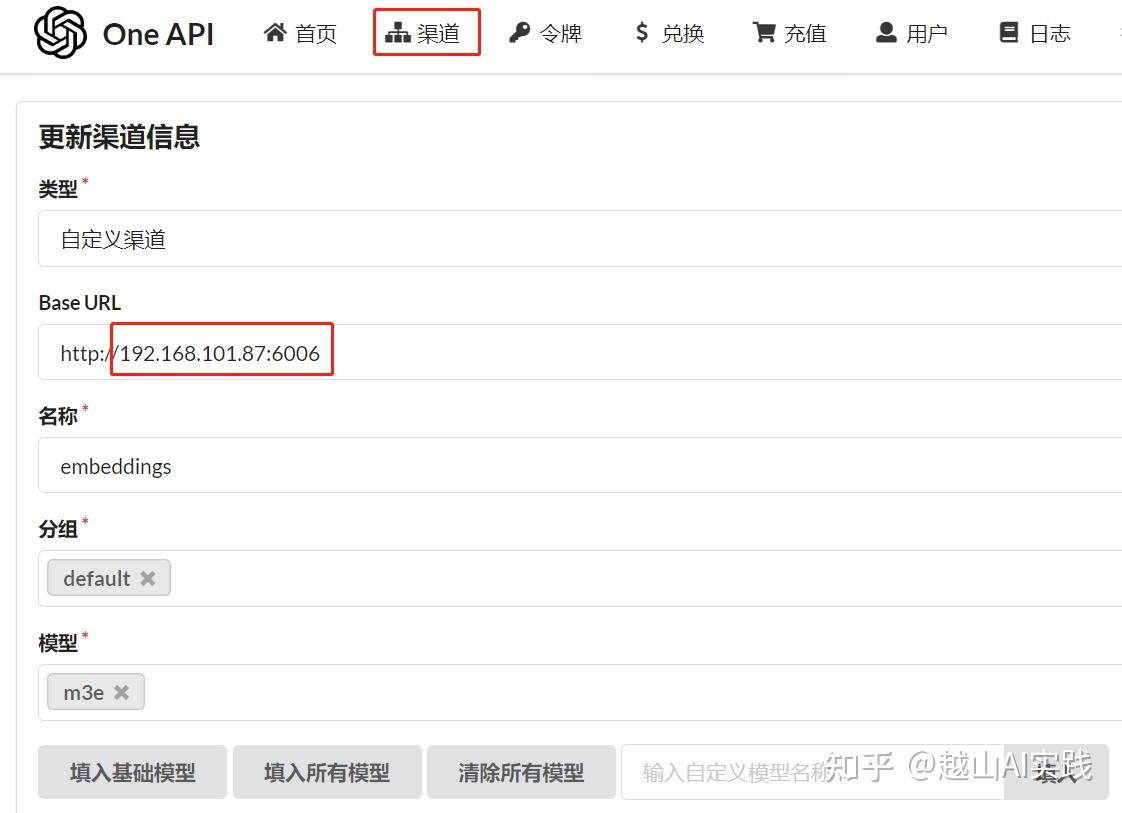Image resolution: width=1122 pixels, height=813 pixels.
Task: Expand the 分组 group selection dropdown
Action: pyautogui.click(x=640, y=578)
